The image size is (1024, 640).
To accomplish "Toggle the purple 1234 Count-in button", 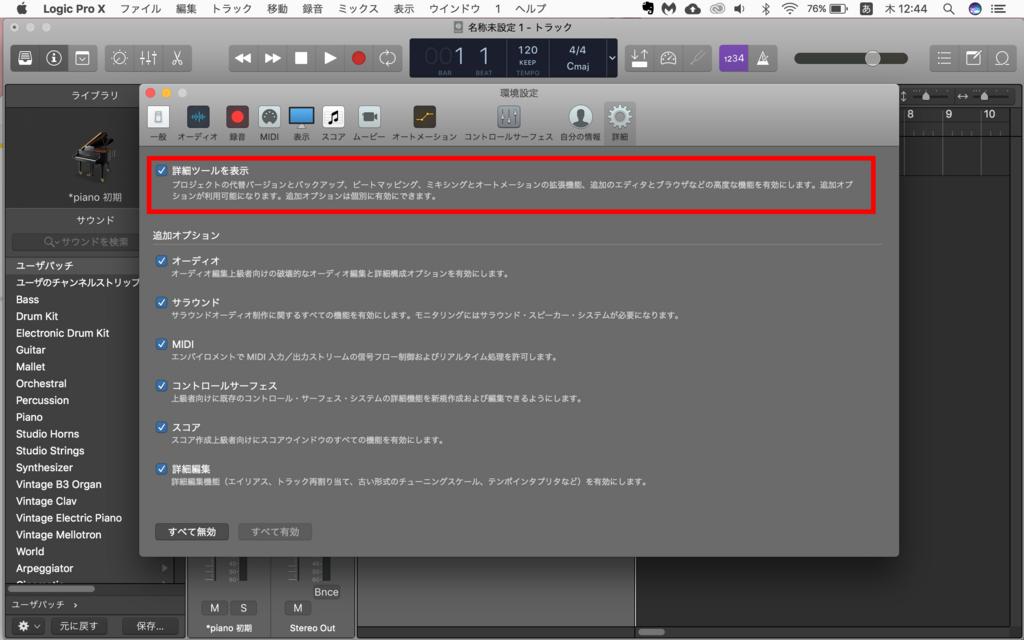I will (733, 58).
